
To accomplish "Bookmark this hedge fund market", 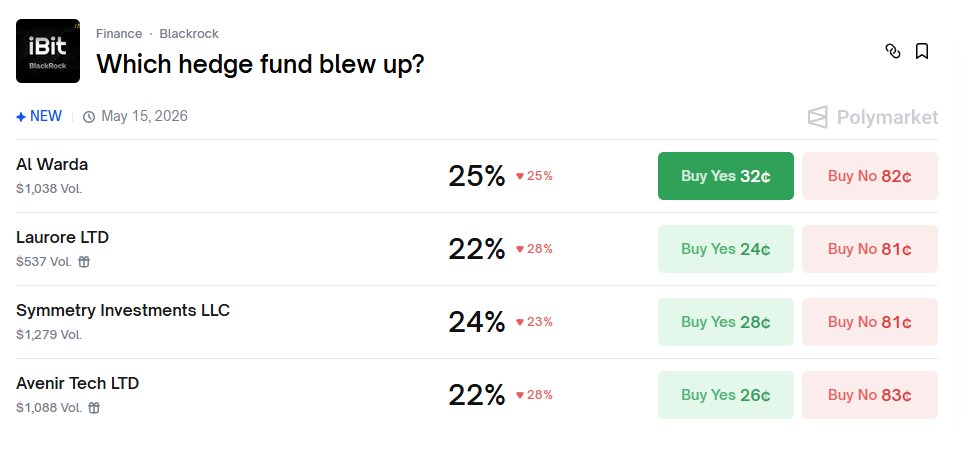I will point(922,51).
